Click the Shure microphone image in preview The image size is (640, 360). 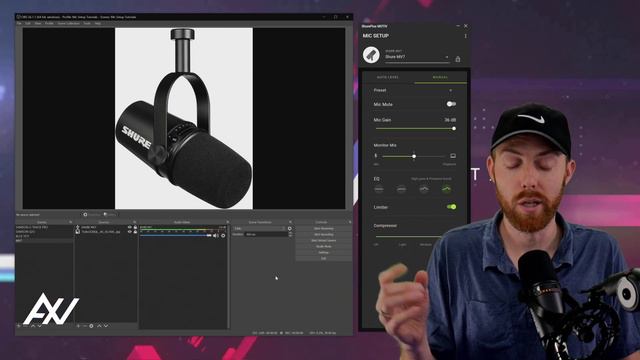coord(184,118)
